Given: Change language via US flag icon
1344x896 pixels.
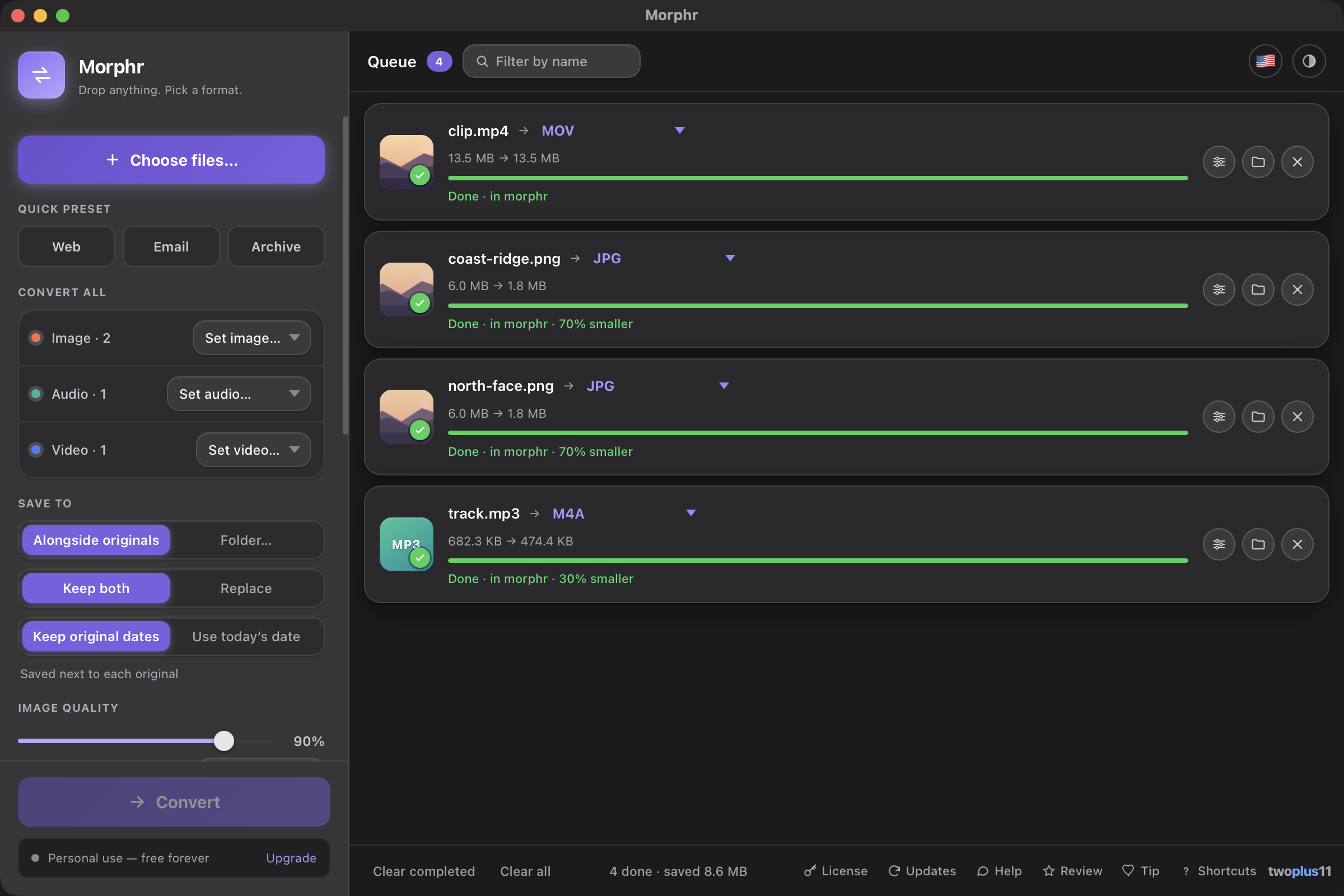Looking at the screenshot, I should pos(1265,60).
